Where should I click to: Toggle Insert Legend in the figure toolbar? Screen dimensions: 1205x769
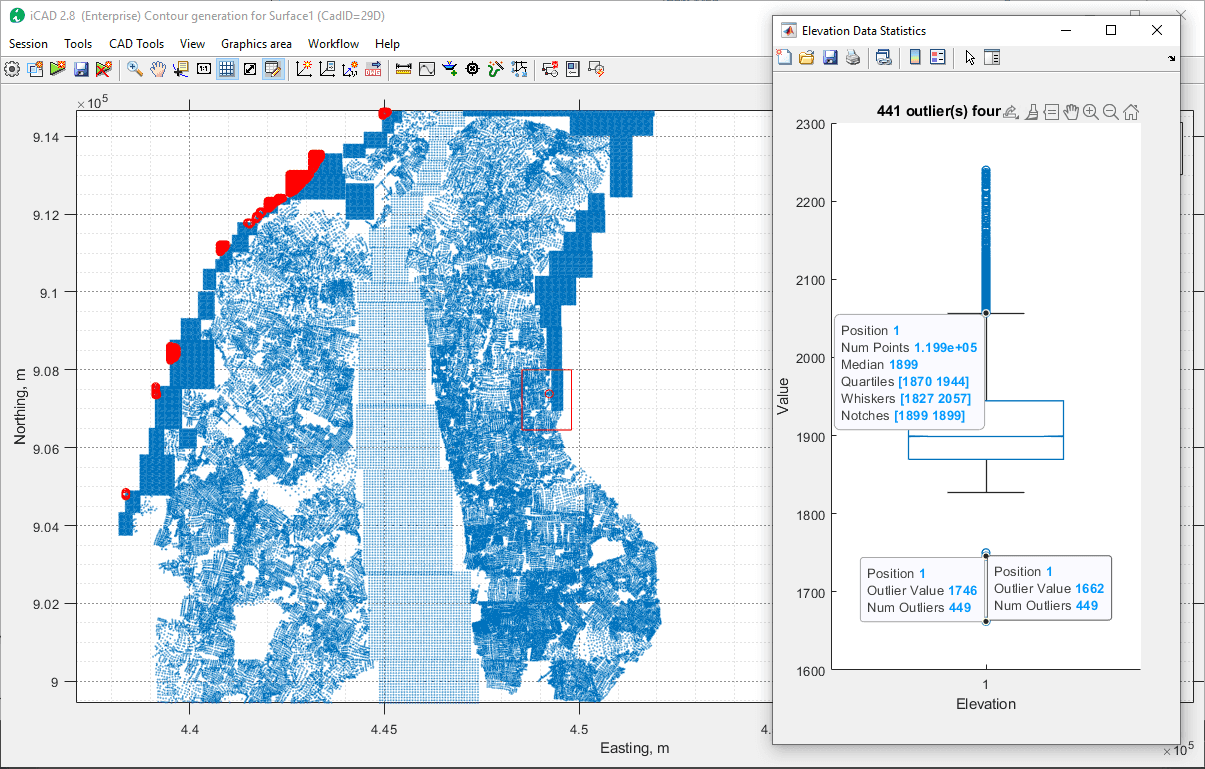pyautogui.click(x=937, y=58)
